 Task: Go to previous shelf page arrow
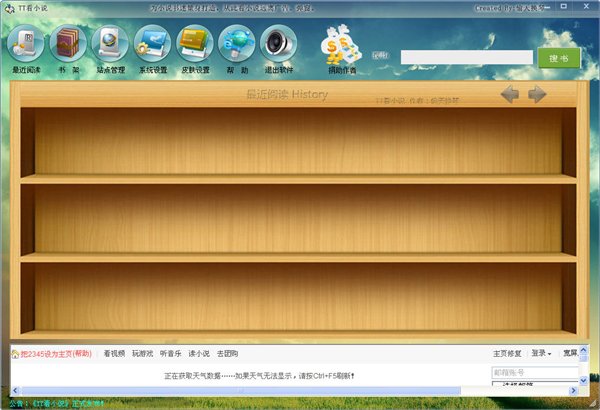point(509,94)
